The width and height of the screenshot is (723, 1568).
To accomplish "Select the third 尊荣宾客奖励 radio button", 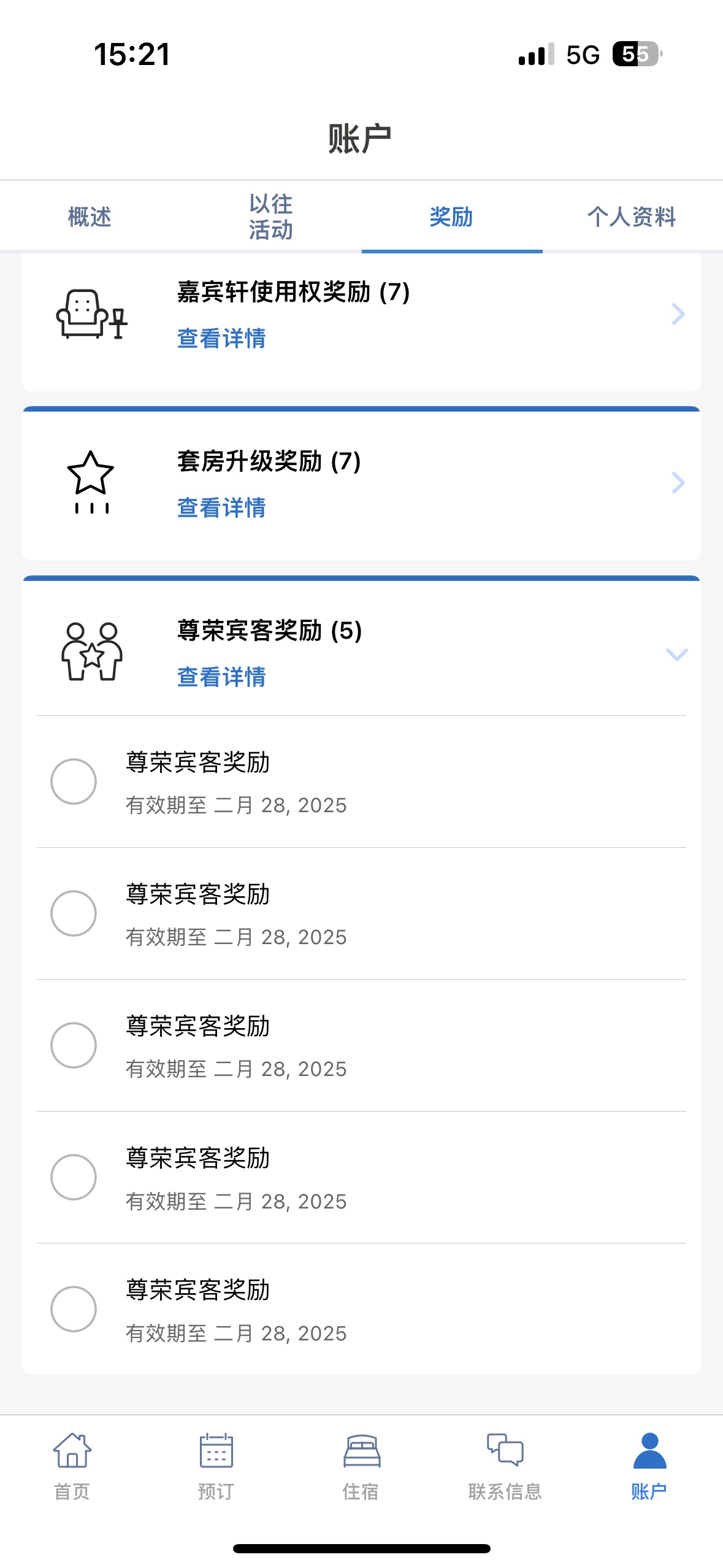I will click(x=74, y=1045).
